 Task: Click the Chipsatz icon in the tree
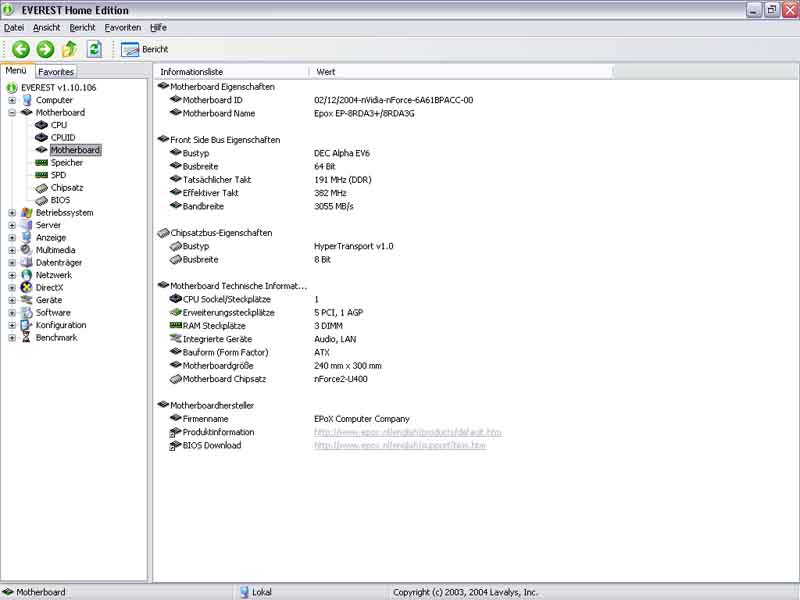(x=41, y=188)
